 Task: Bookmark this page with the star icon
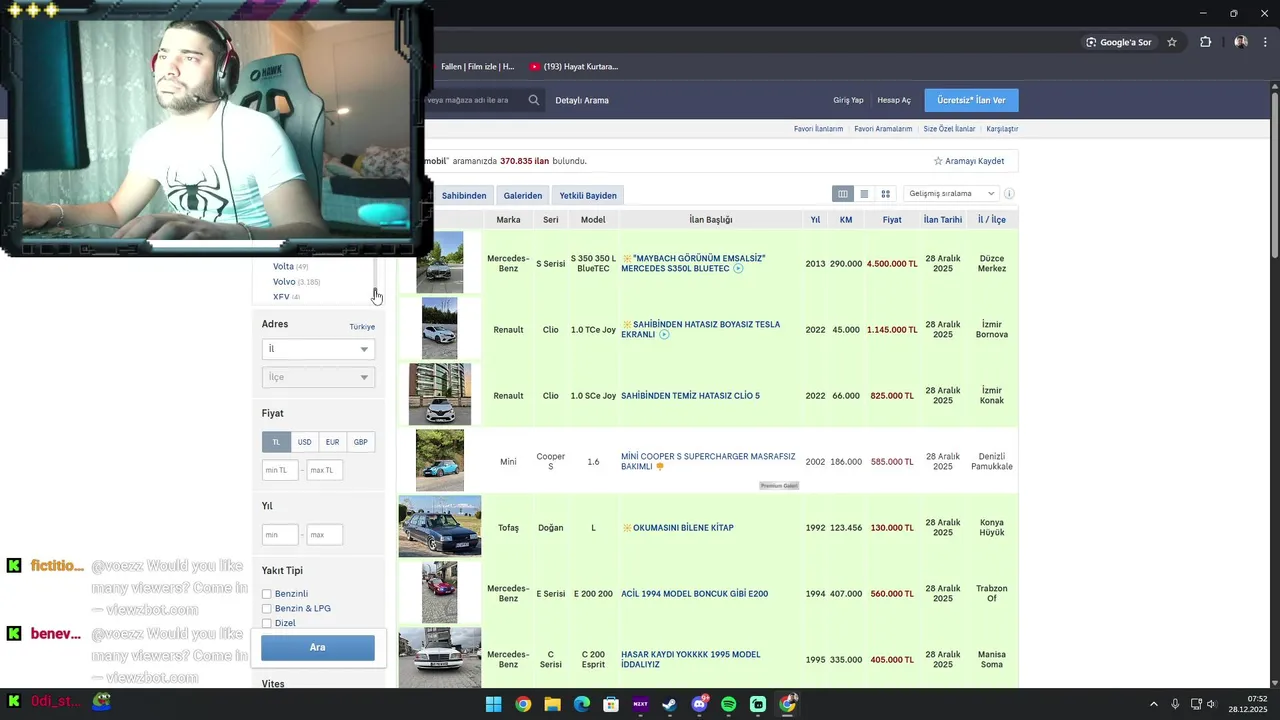click(x=1172, y=42)
